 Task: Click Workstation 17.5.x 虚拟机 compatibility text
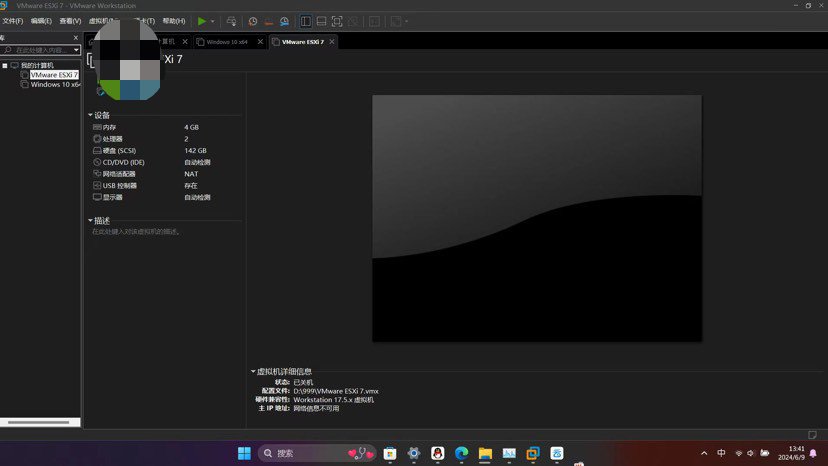coord(333,400)
